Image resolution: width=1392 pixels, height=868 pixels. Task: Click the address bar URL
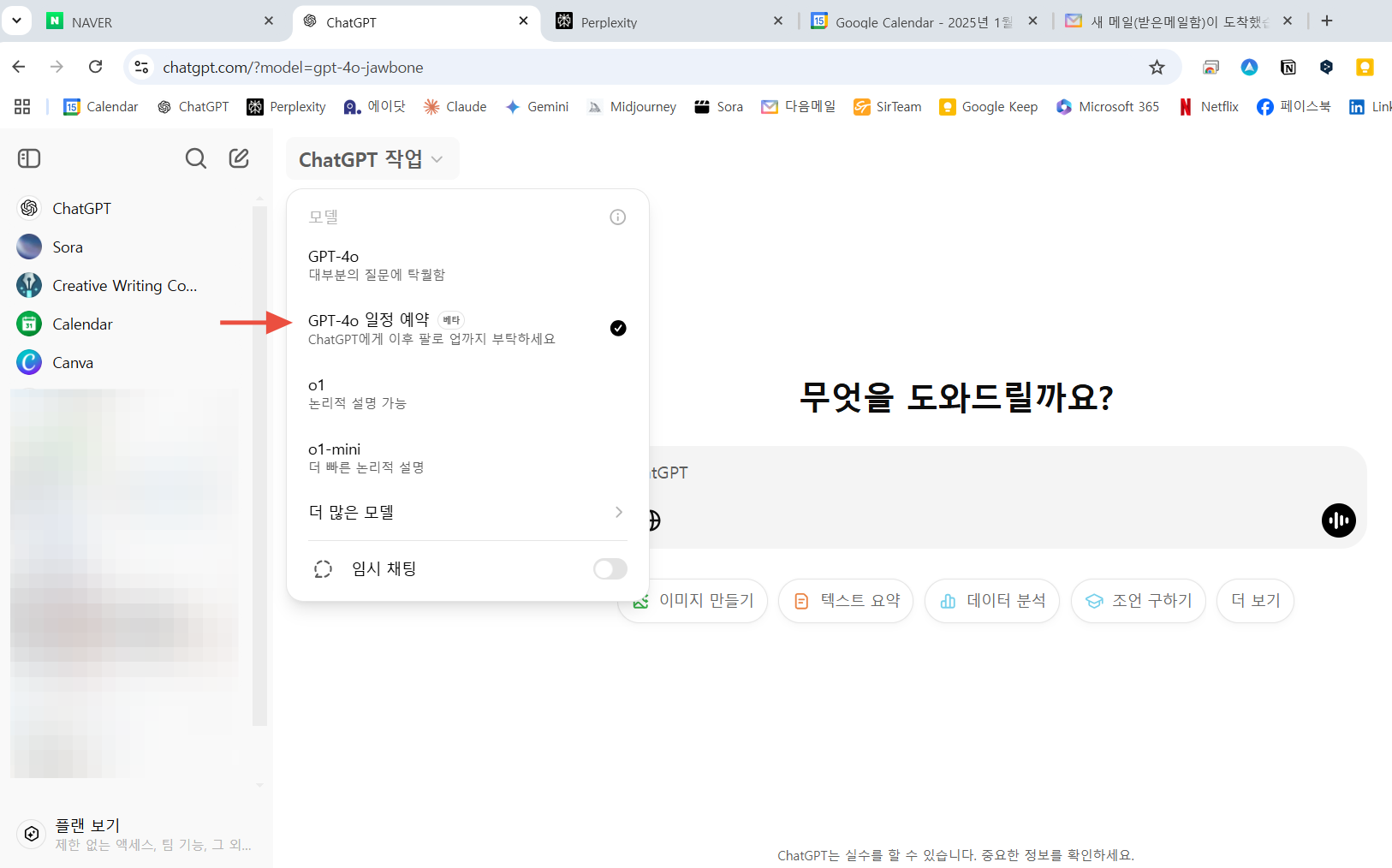point(293,68)
